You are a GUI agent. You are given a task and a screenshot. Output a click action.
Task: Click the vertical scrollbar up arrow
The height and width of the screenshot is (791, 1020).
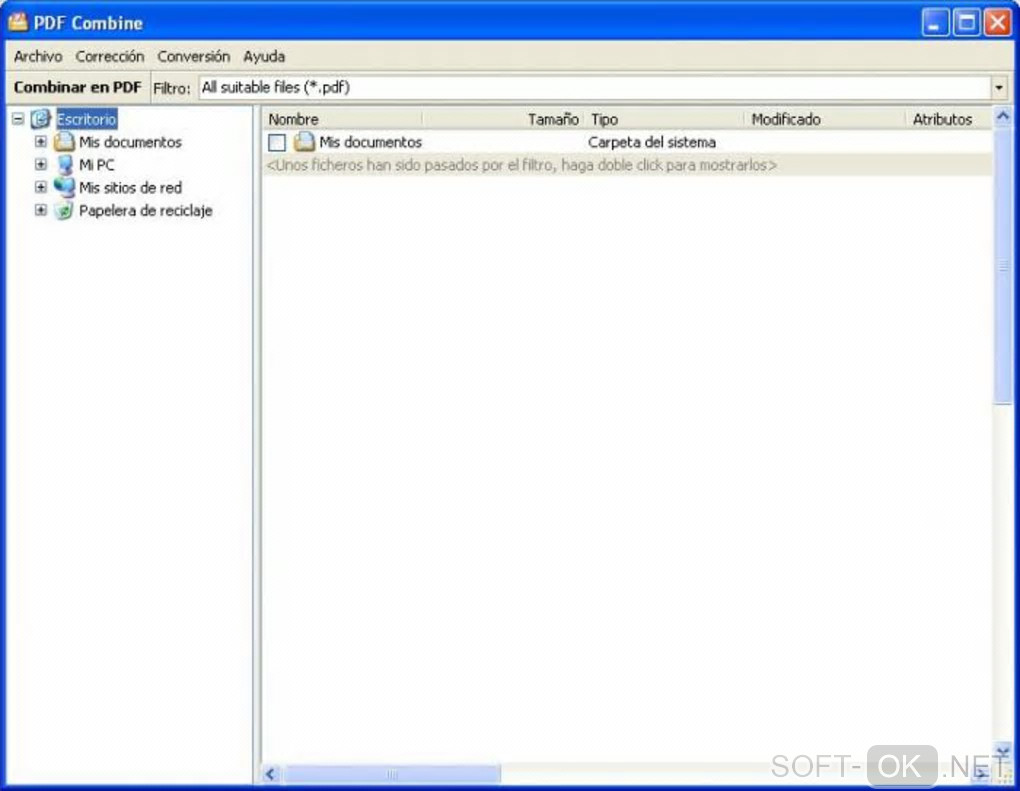[1002, 116]
